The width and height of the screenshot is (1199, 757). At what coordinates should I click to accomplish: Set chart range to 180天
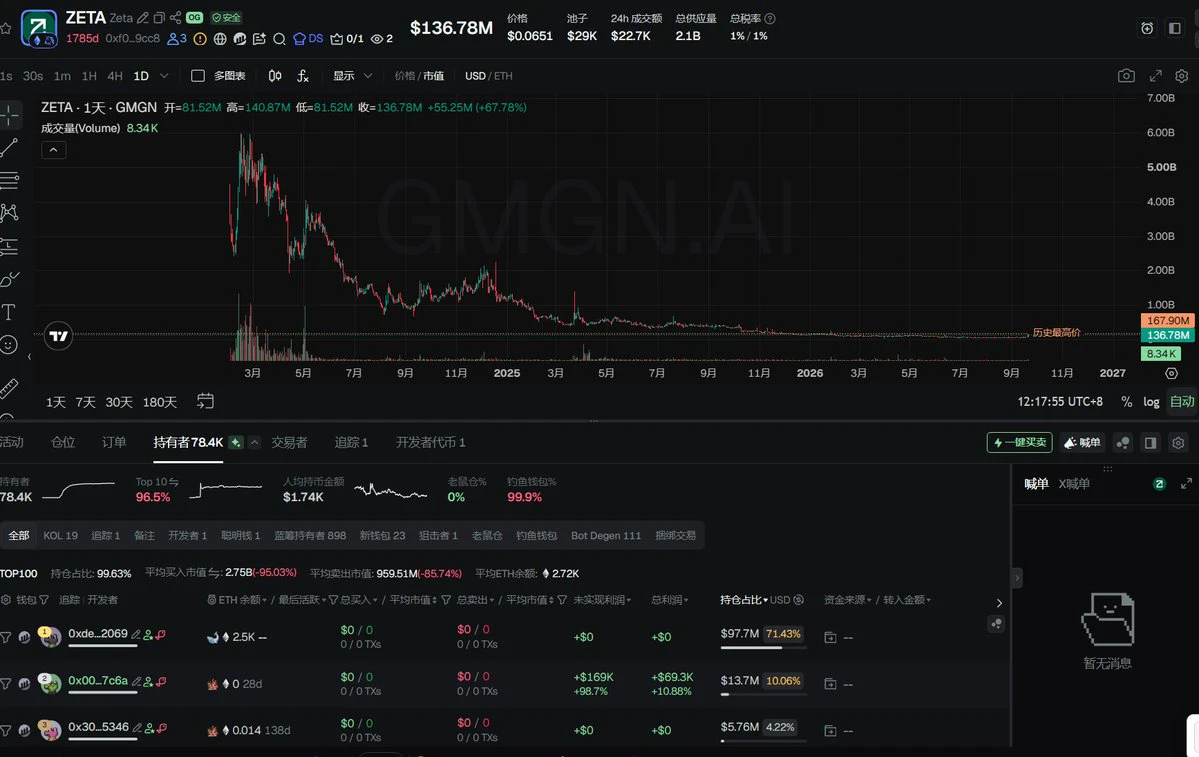pos(160,402)
